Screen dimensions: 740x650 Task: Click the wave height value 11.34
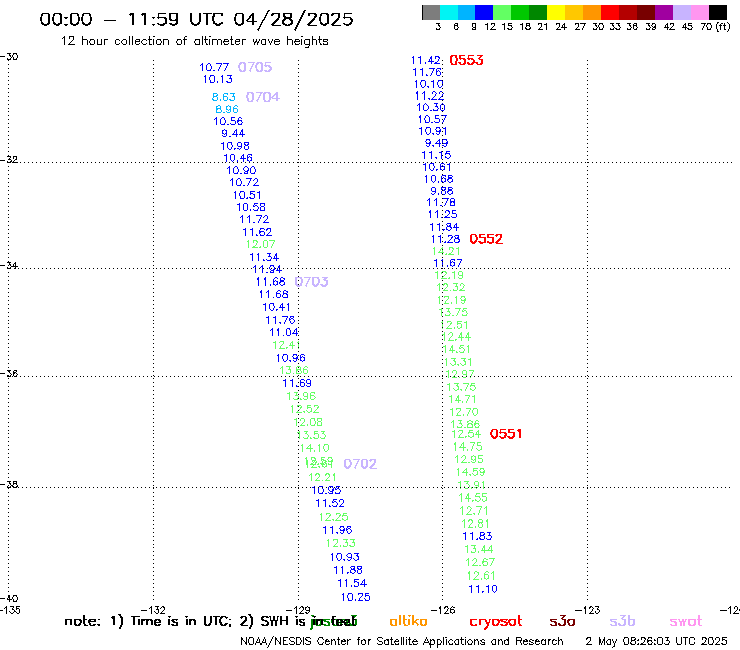click(x=264, y=257)
